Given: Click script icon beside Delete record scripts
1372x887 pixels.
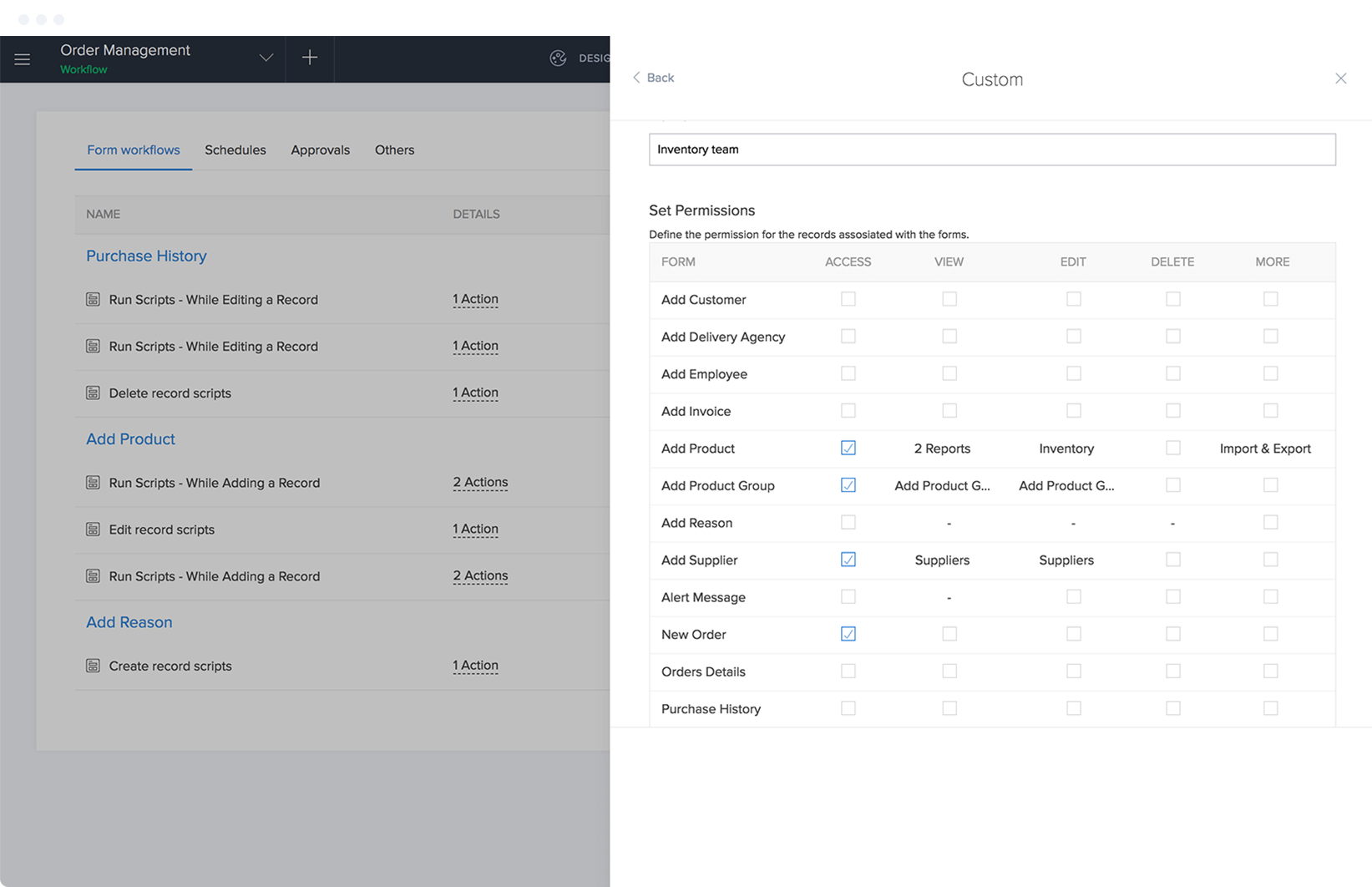Looking at the screenshot, I should pyautogui.click(x=93, y=393).
